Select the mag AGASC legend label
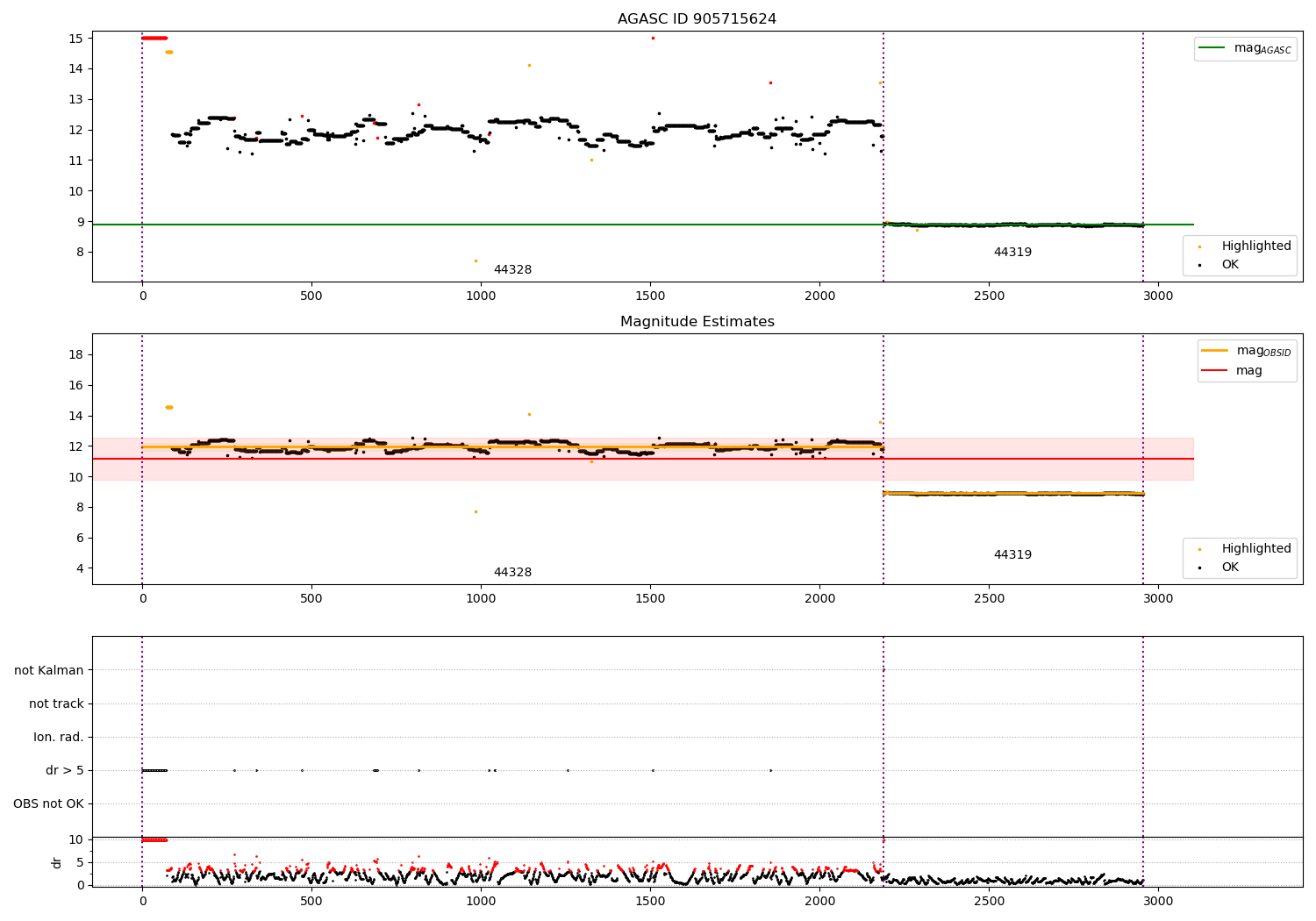Screen dimensions: 1316x921 1262,48
